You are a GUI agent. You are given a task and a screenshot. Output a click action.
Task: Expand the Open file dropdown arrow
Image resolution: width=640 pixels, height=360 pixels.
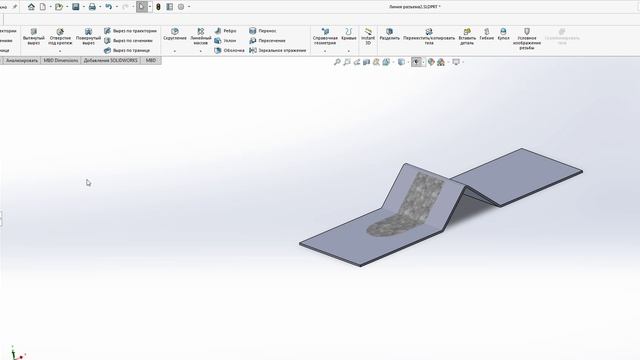pyautogui.click(x=67, y=7)
